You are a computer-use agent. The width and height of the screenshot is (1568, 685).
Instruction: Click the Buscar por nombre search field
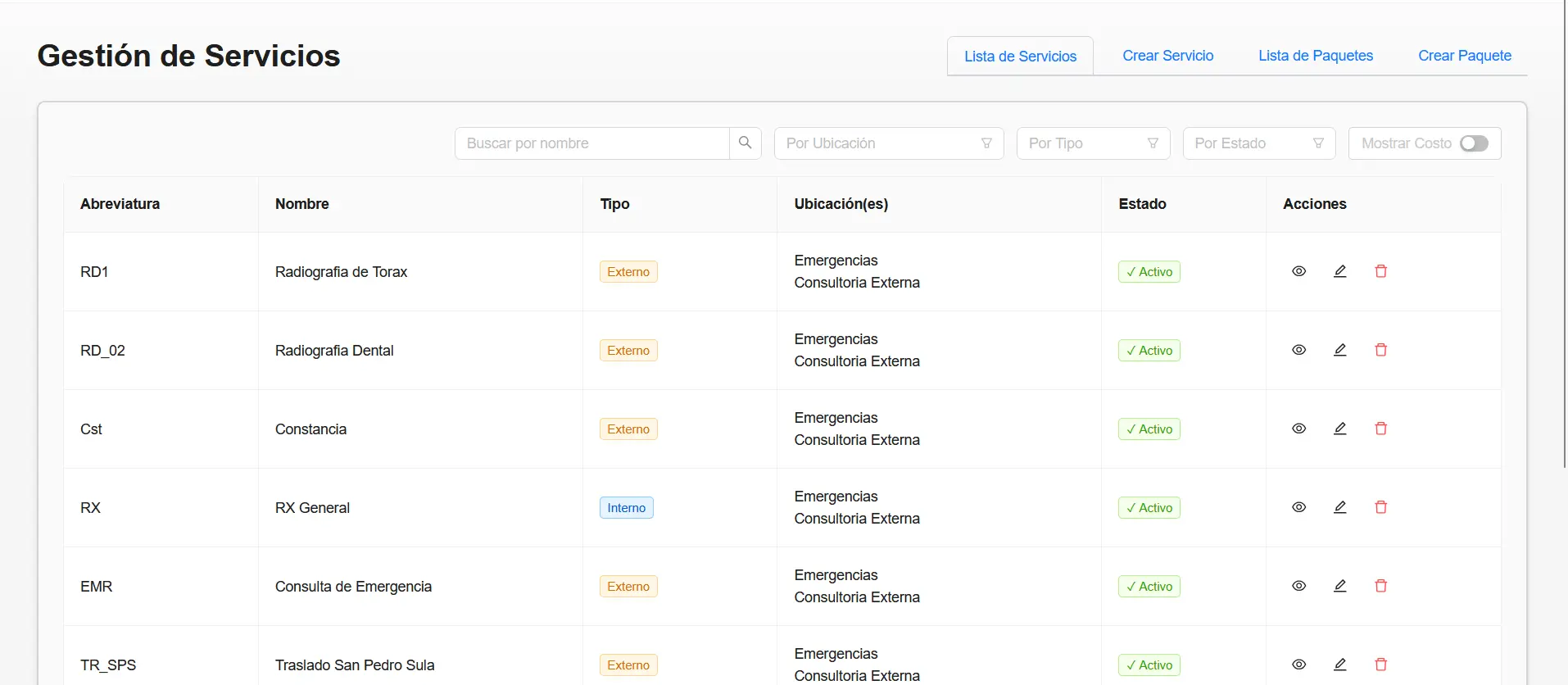point(592,143)
